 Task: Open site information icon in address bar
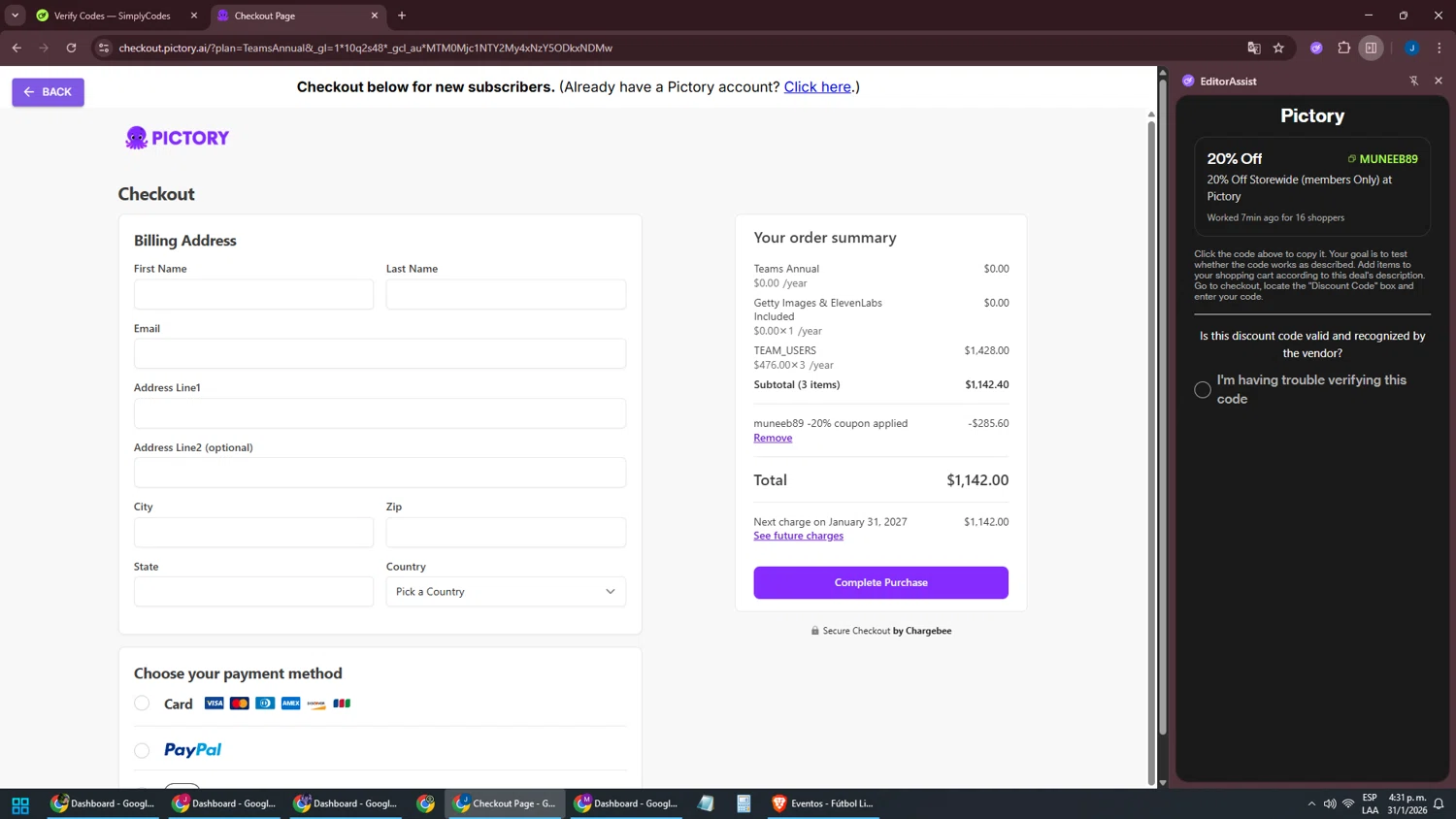(104, 48)
